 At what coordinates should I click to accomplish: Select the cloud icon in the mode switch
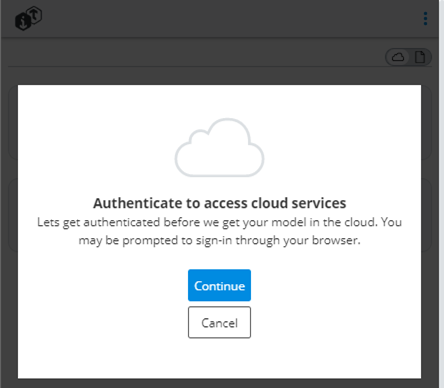pos(398,57)
